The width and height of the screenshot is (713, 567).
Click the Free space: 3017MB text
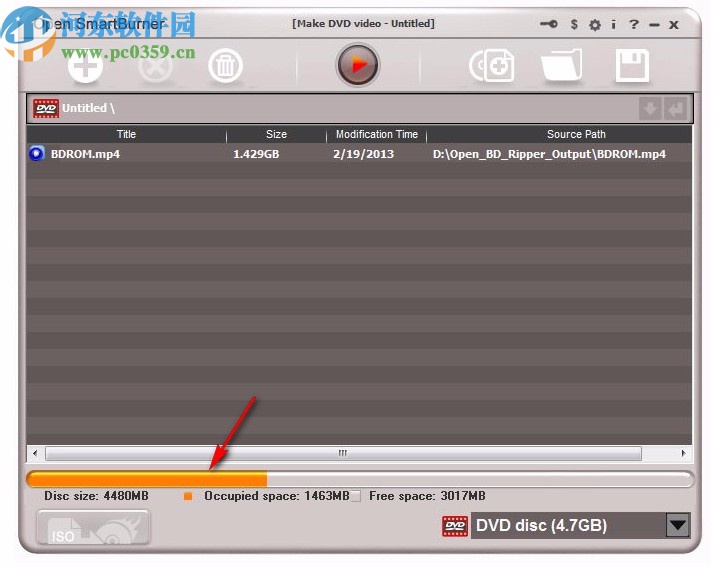[x=427, y=496]
